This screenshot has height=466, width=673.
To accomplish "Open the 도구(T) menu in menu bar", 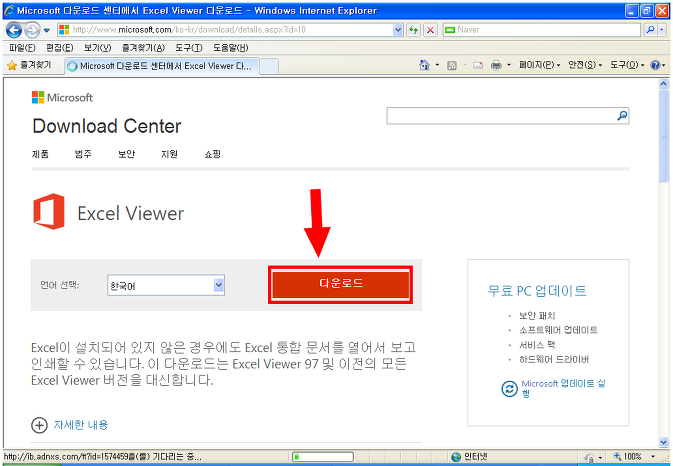I will [x=188, y=48].
